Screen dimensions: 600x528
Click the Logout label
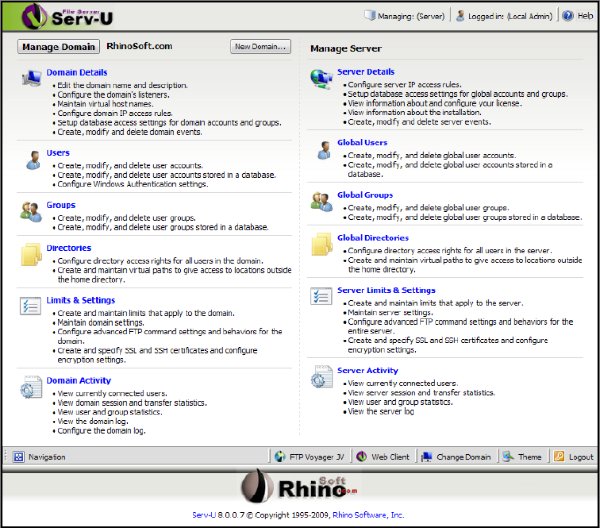(x=581, y=457)
